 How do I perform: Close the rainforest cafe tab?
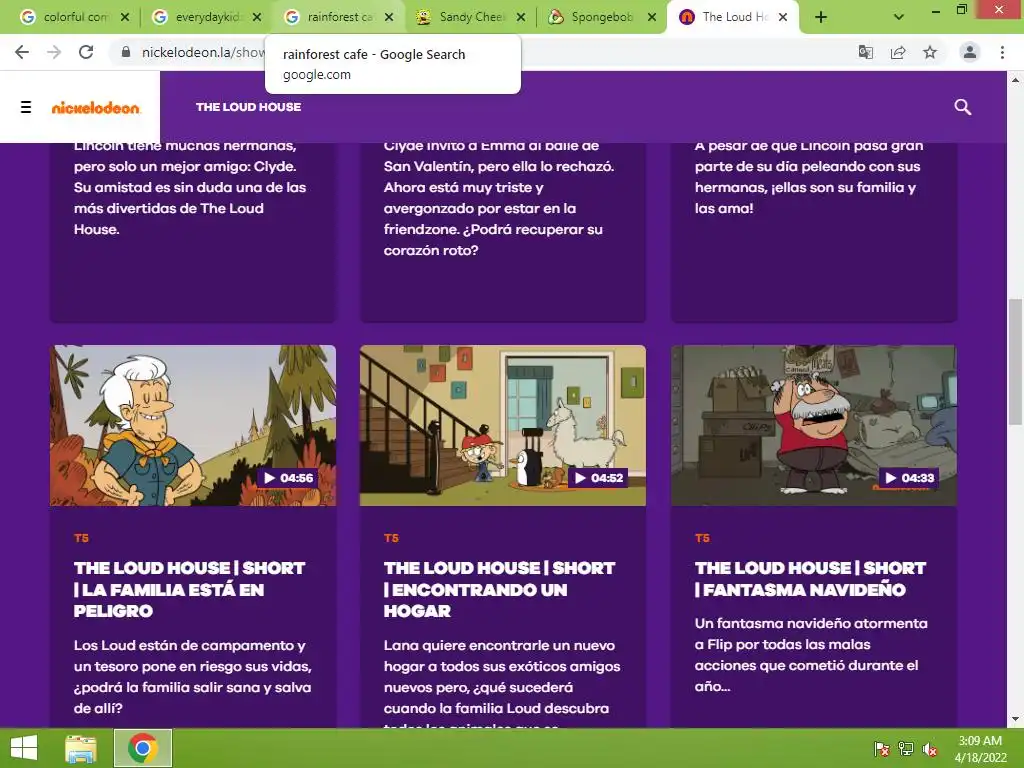pos(389,17)
